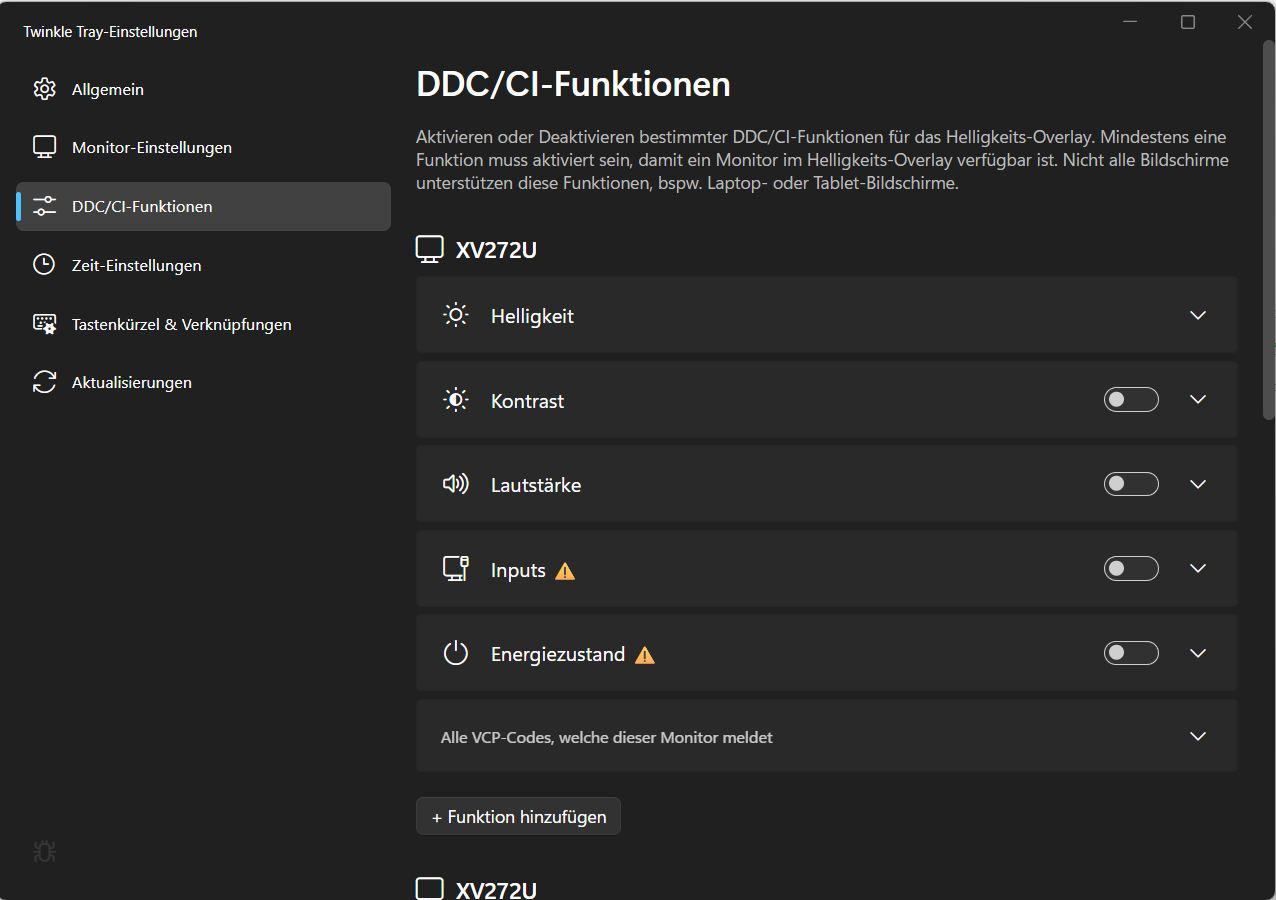
Task: Go to Zeit-Einstellungen in the sidebar
Action: click(x=136, y=266)
